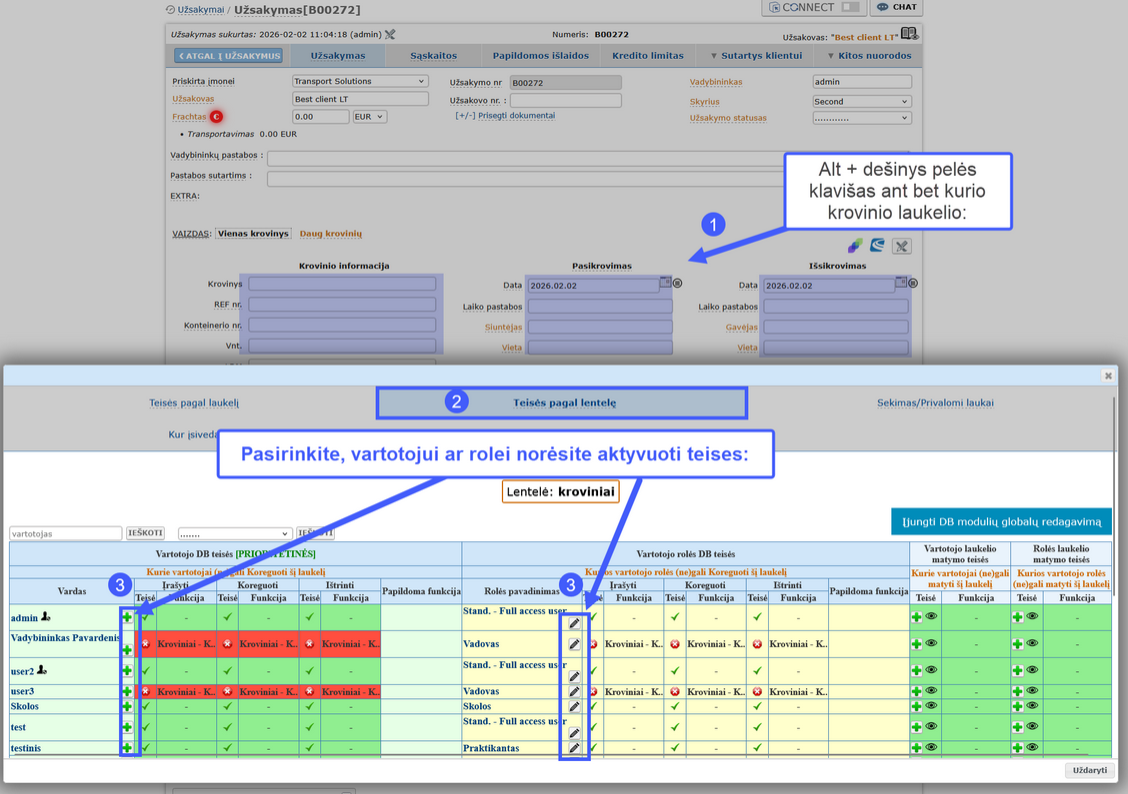Open Transport Solutions company dropdown

tap(360, 81)
